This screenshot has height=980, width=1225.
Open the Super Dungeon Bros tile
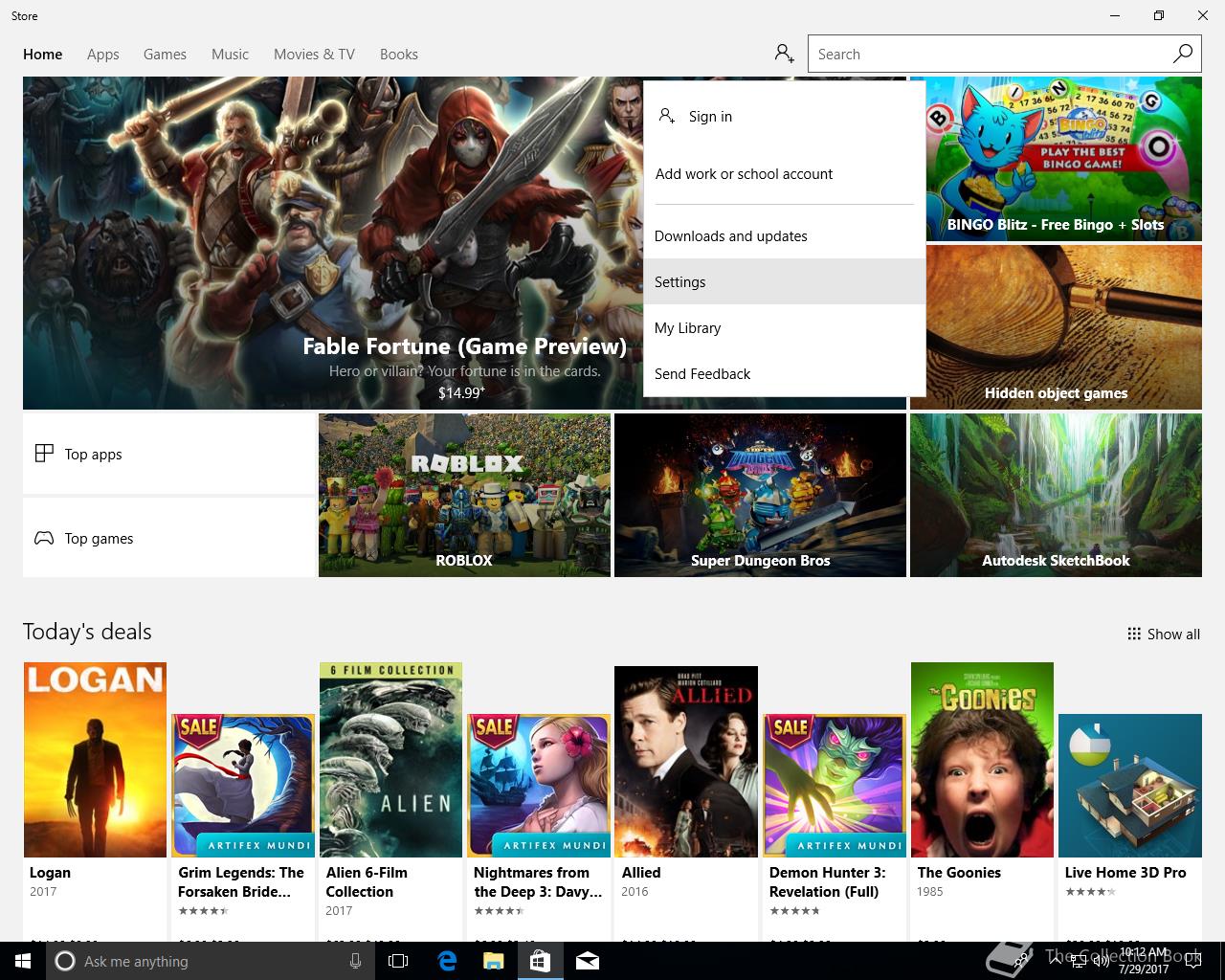tap(760, 495)
